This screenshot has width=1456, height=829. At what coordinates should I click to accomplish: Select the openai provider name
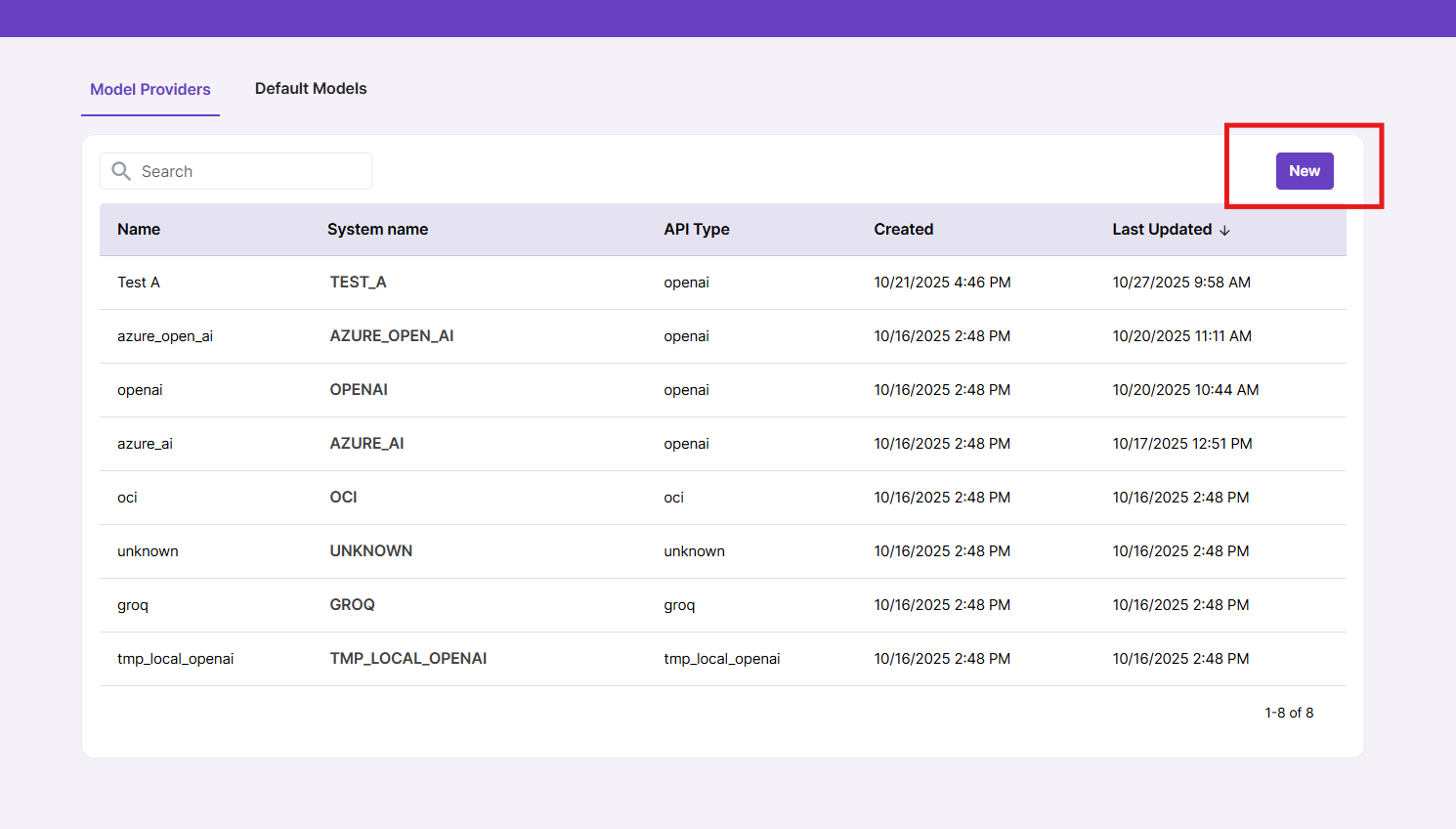tap(140, 390)
